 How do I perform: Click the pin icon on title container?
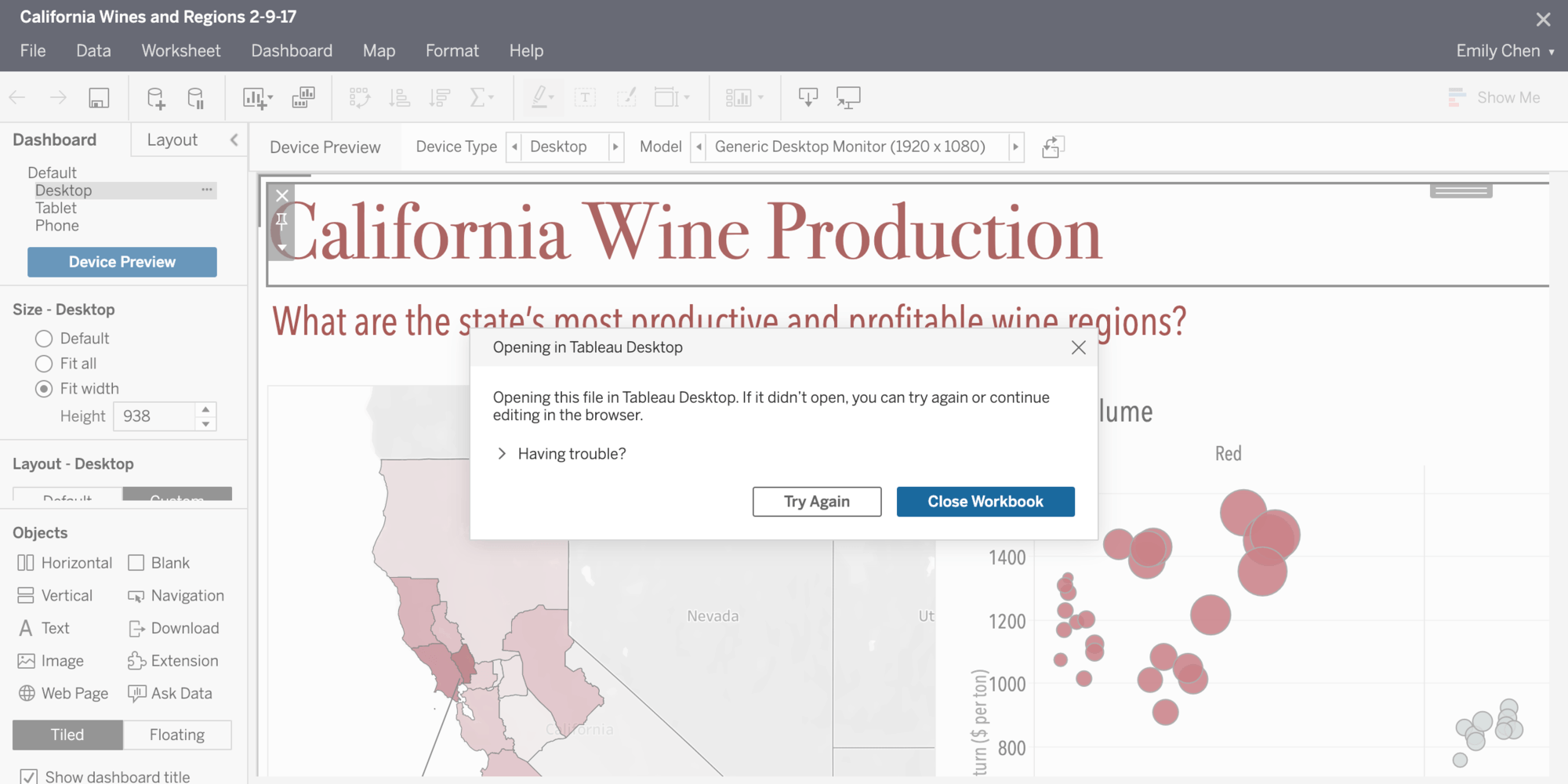281,220
